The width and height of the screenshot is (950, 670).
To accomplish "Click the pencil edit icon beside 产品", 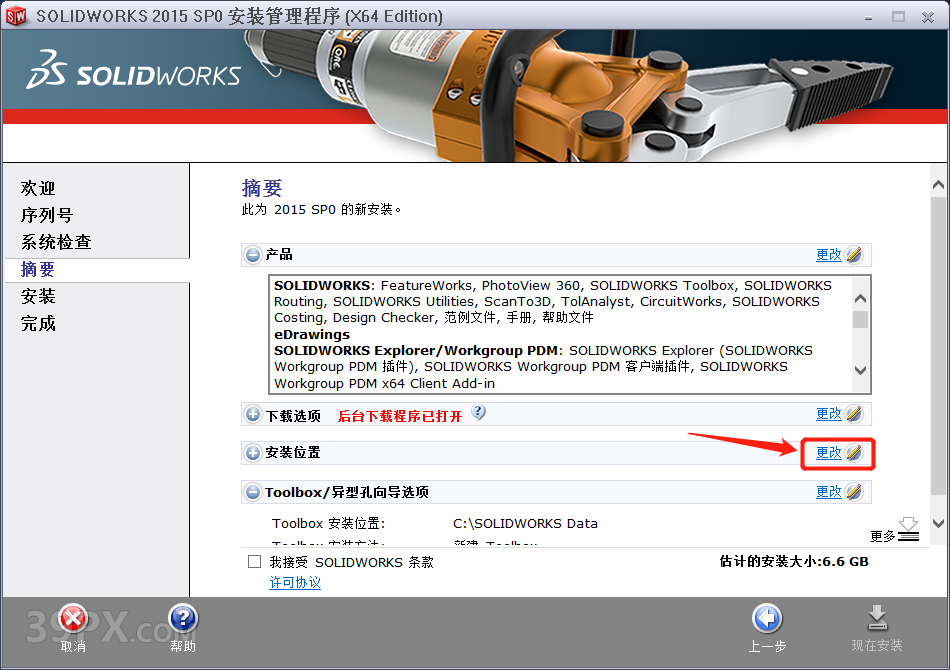I will 855,254.
